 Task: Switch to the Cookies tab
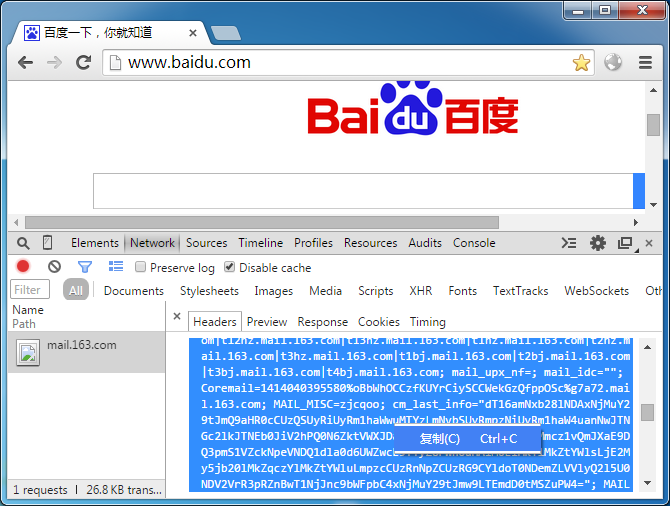(379, 322)
